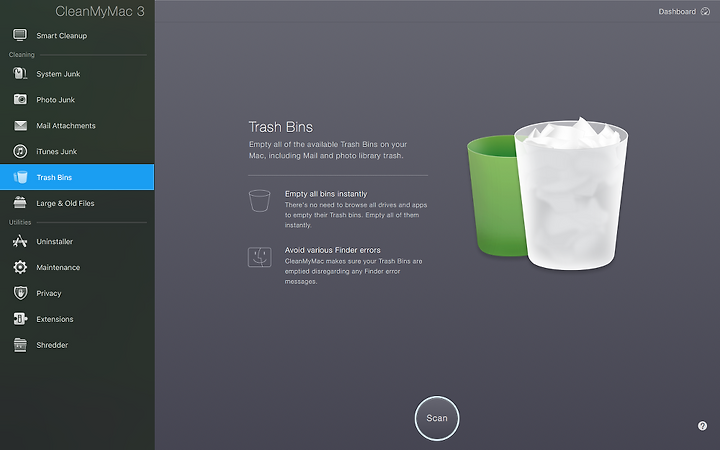Click the Cleaning section label
720x450 pixels.
pos(22,54)
